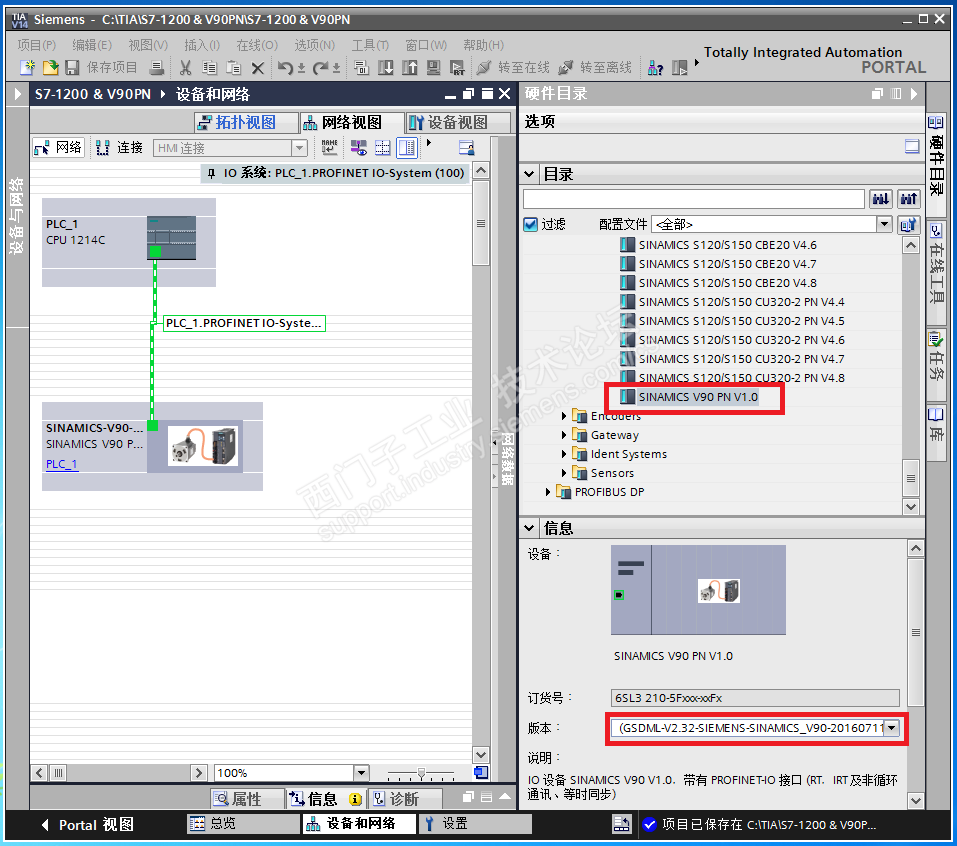
Task: Toggle page break display icon in network toolbar
Action: click(383, 147)
